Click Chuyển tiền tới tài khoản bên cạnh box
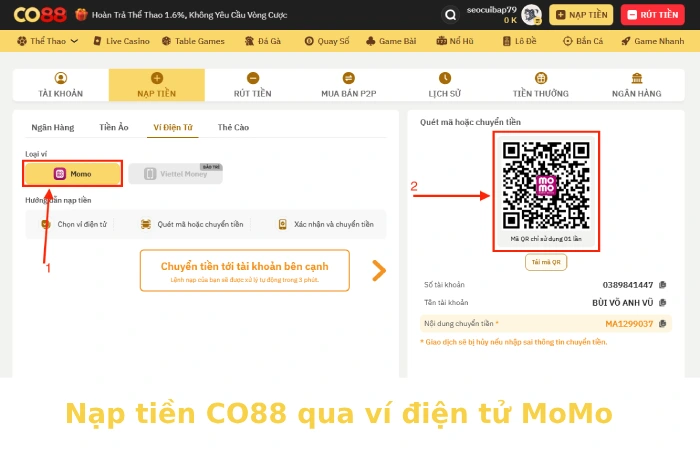Image resolution: width=700 pixels, height=450 pixels. click(245, 271)
